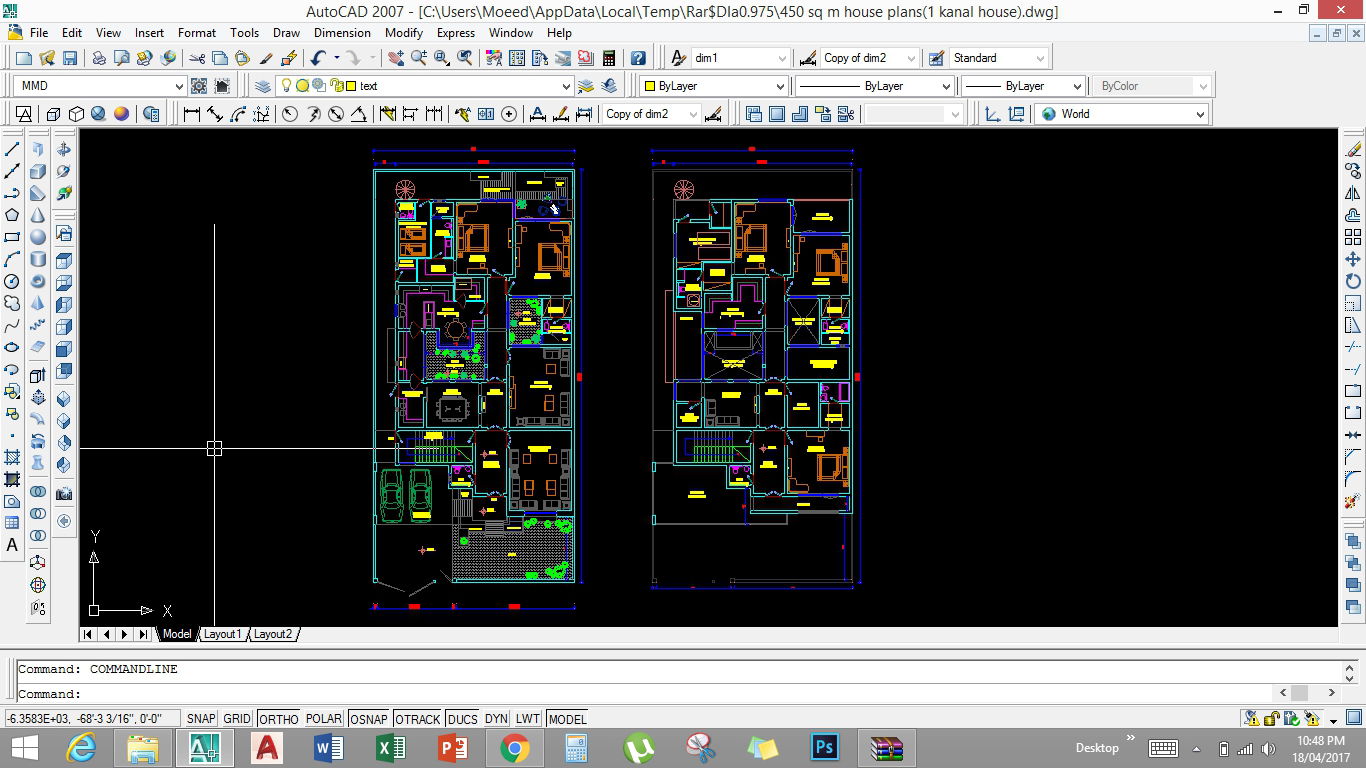Expand the linetype control showing ByLayer
Viewport: 1366px width, 768px height.
point(946,86)
